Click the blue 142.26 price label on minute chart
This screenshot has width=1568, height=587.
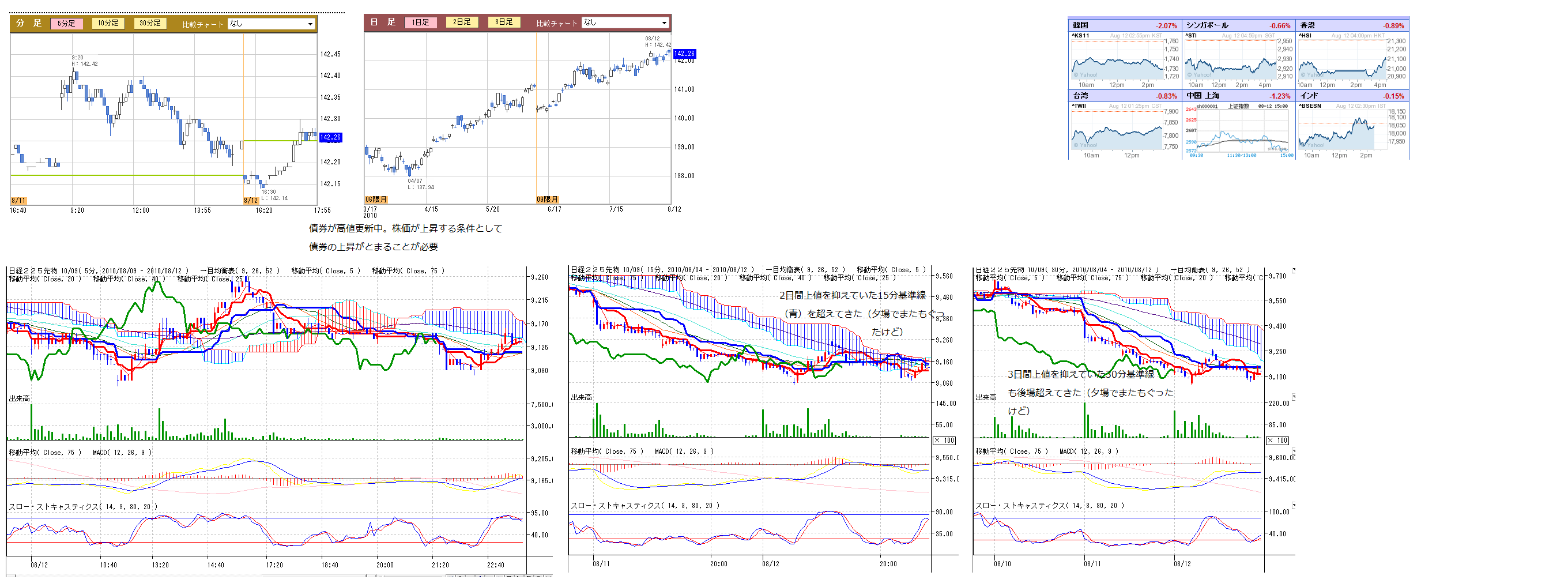(330, 138)
